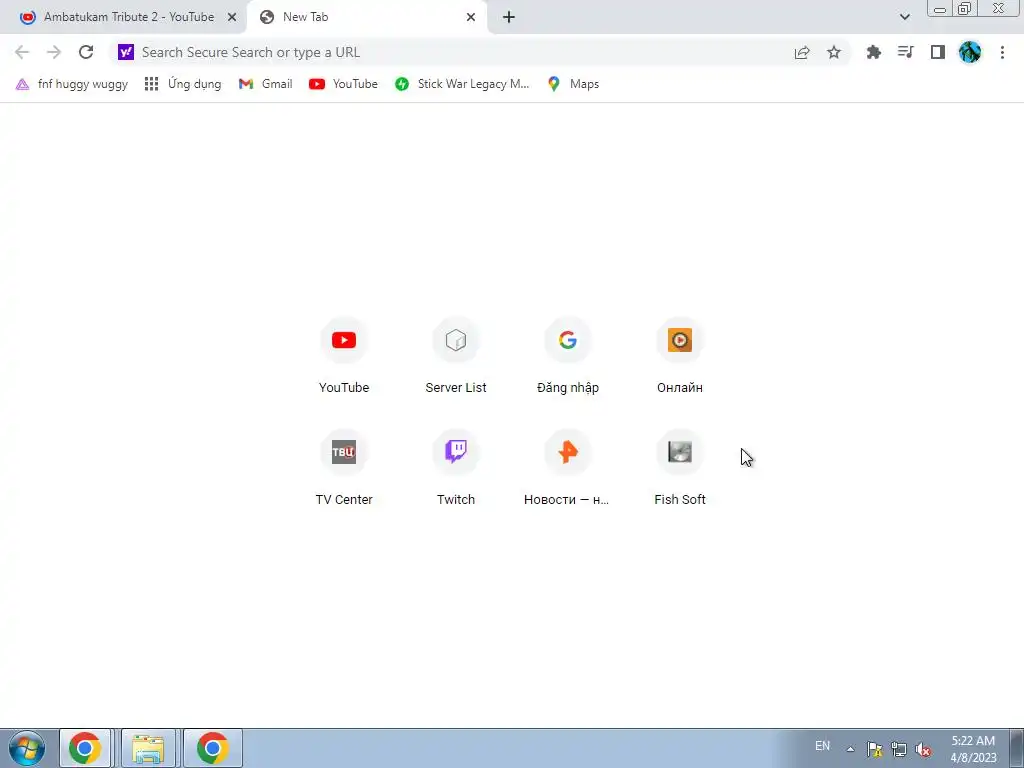Select the New Tab tab
Viewport: 1024px width, 768px height.
[366, 17]
